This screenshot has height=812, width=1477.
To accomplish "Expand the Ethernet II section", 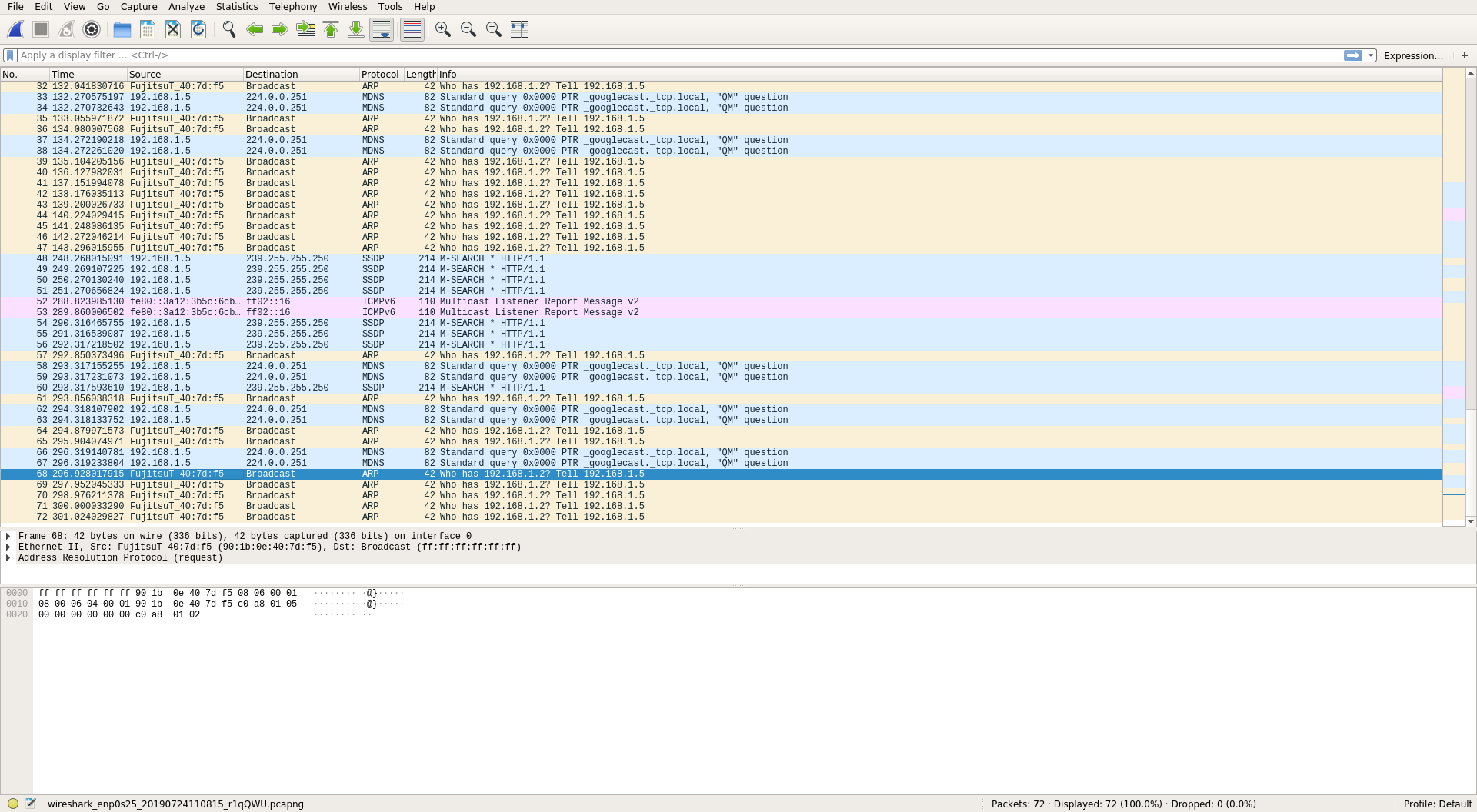I will pos(8,547).
